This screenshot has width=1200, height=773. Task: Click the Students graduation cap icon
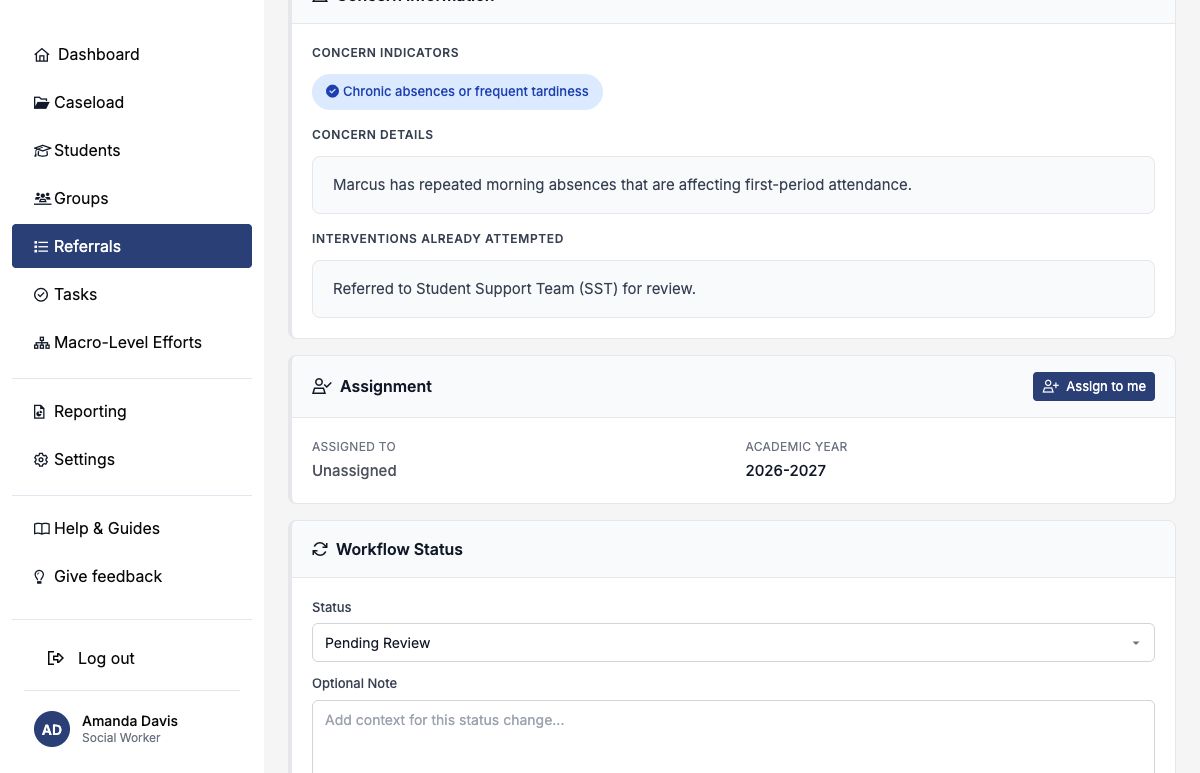[x=42, y=151]
